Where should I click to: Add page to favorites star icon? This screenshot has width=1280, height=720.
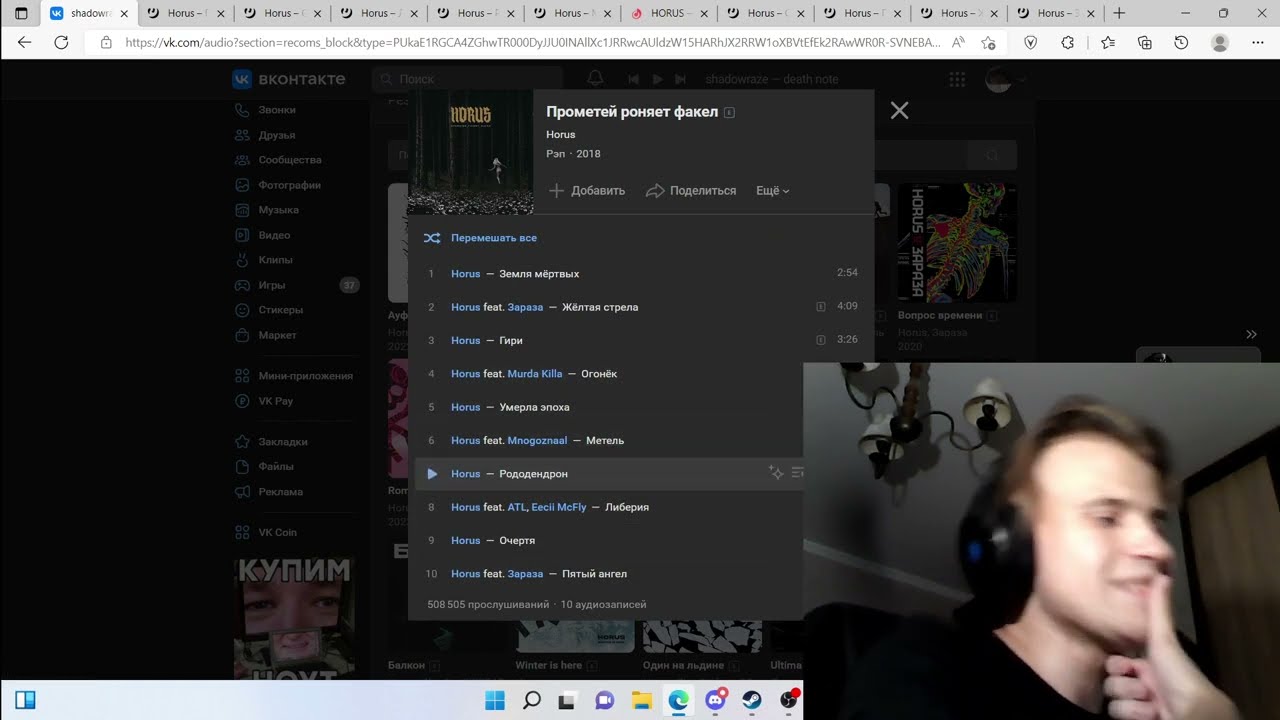coord(988,43)
